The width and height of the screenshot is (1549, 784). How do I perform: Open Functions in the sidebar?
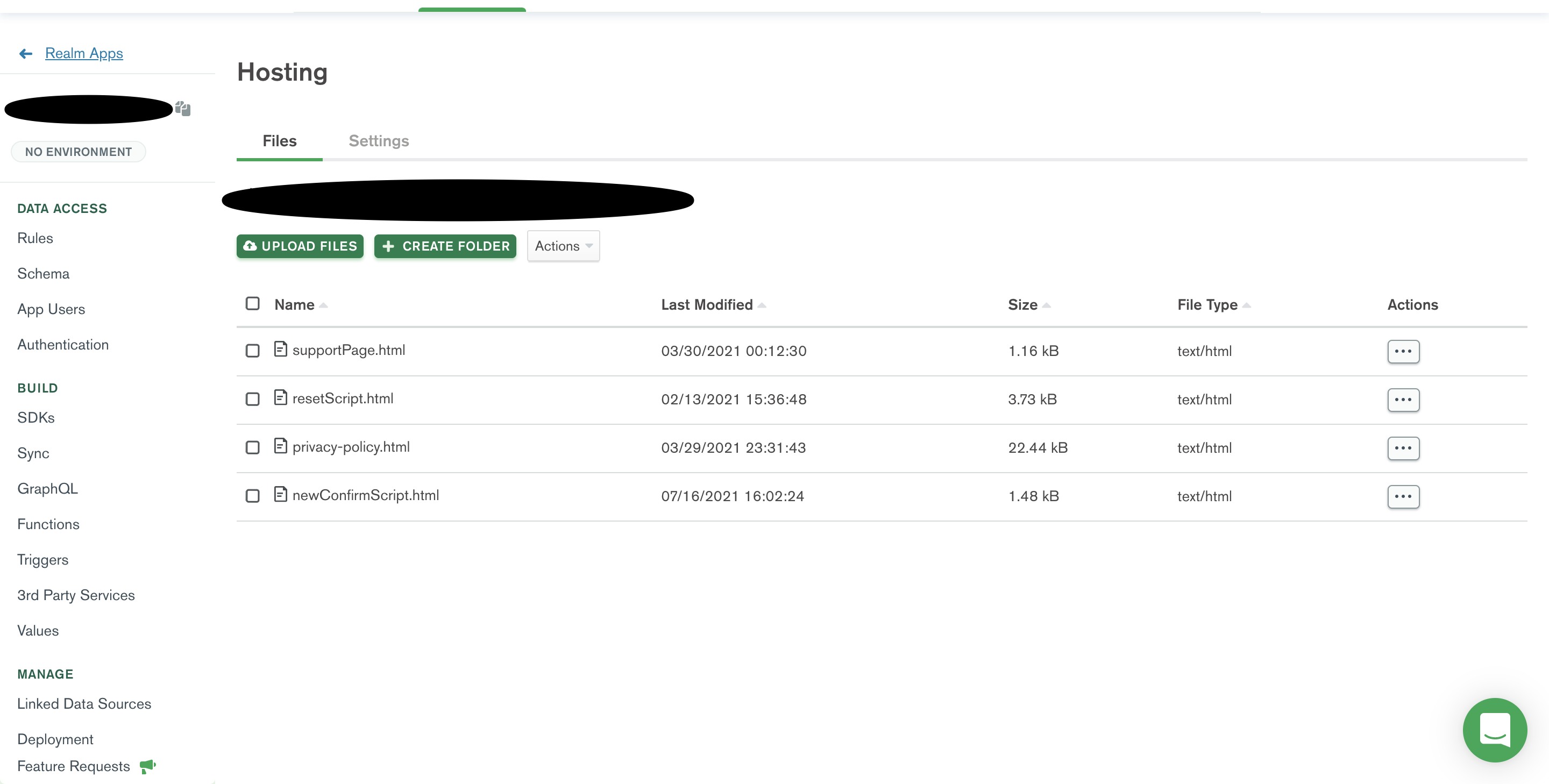[48, 524]
